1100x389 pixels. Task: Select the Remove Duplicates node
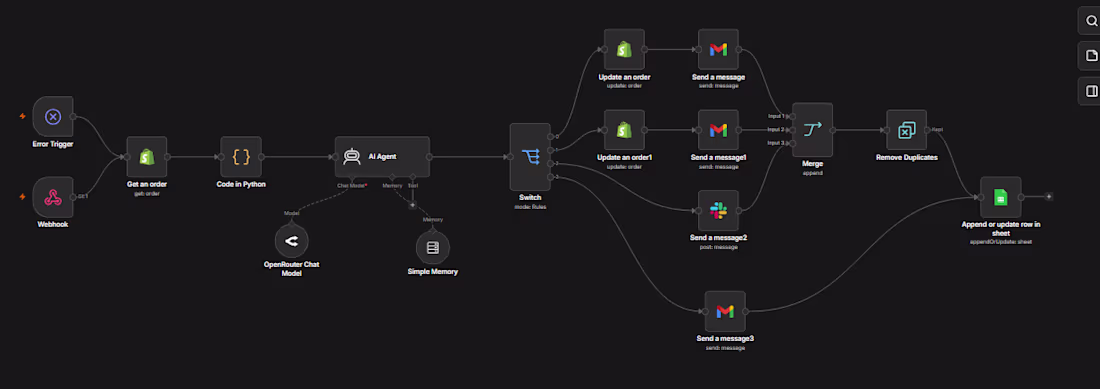pos(906,130)
